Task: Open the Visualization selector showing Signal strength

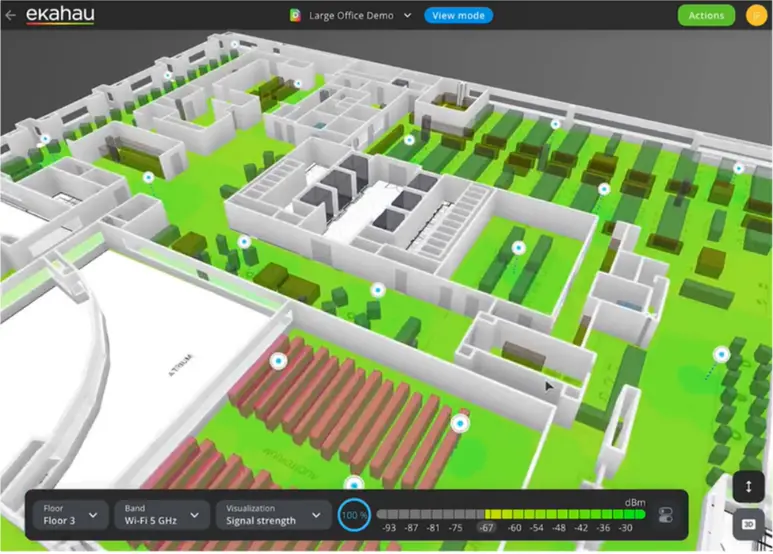Action: pyautogui.click(x=274, y=515)
